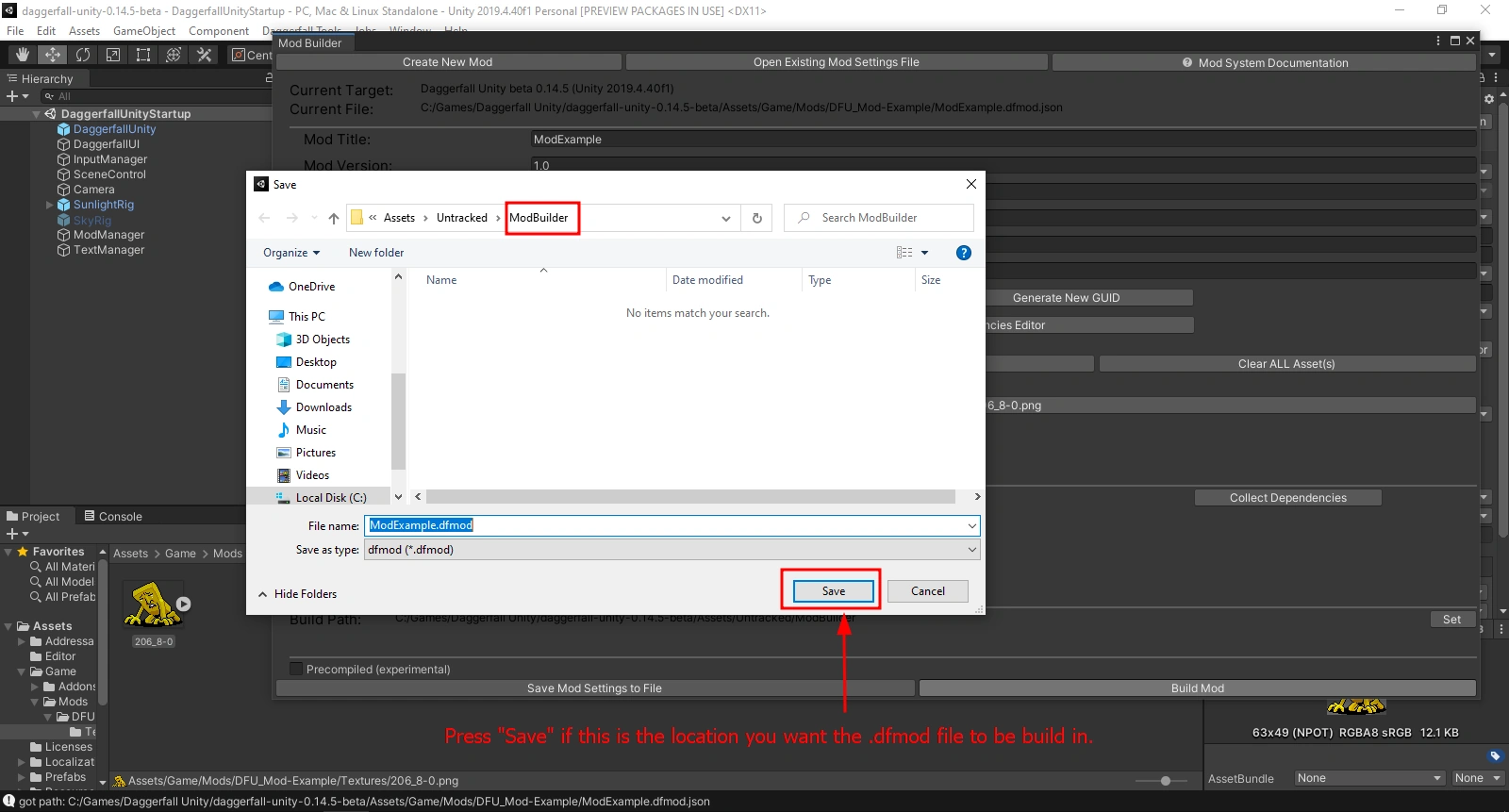The height and width of the screenshot is (812, 1509).
Task: Open the AssetBundle name dropdown
Action: tap(1368, 778)
